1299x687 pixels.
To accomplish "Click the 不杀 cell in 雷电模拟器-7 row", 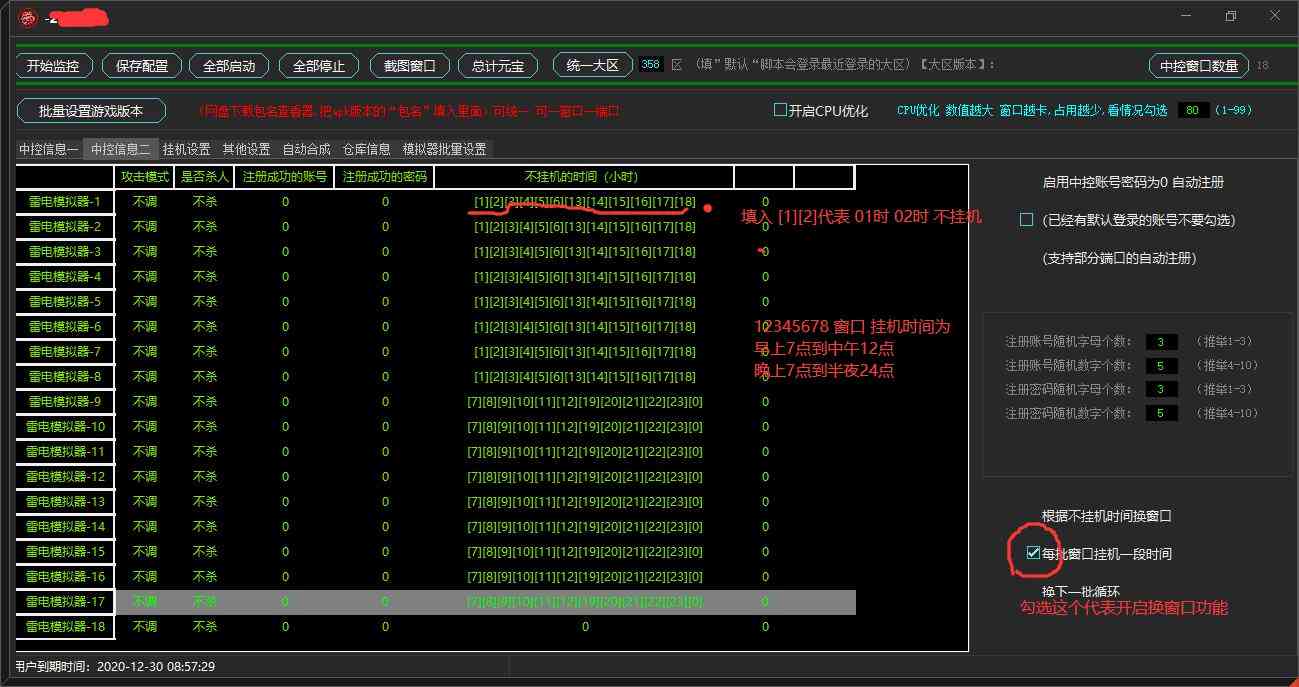I will tap(205, 352).
